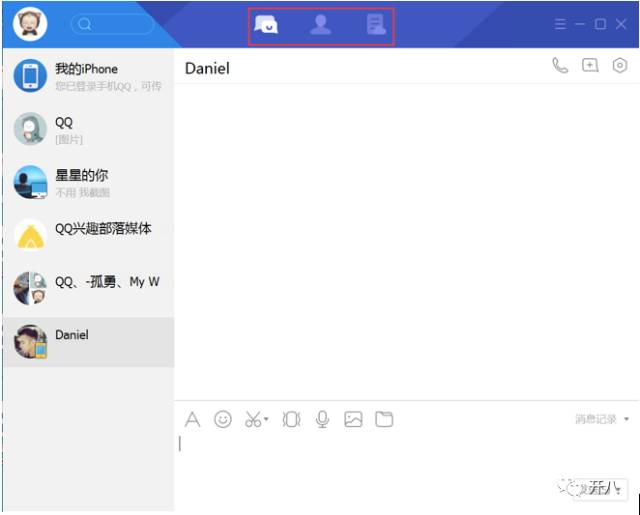
Task: Select the 星星的你 chat
Action: [88, 183]
